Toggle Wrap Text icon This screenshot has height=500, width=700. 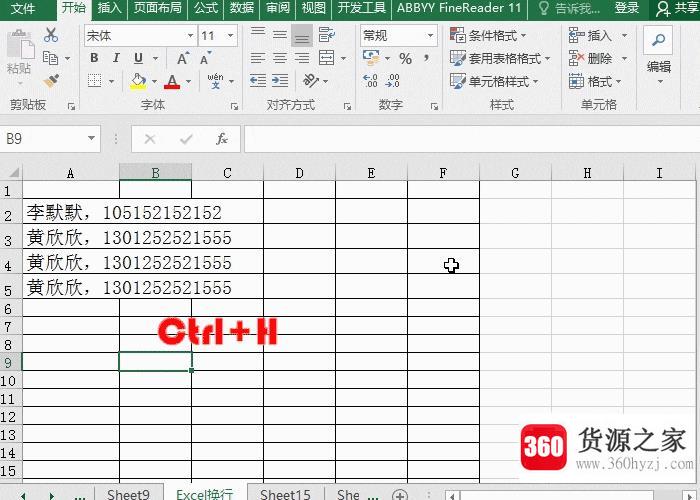(327, 34)
